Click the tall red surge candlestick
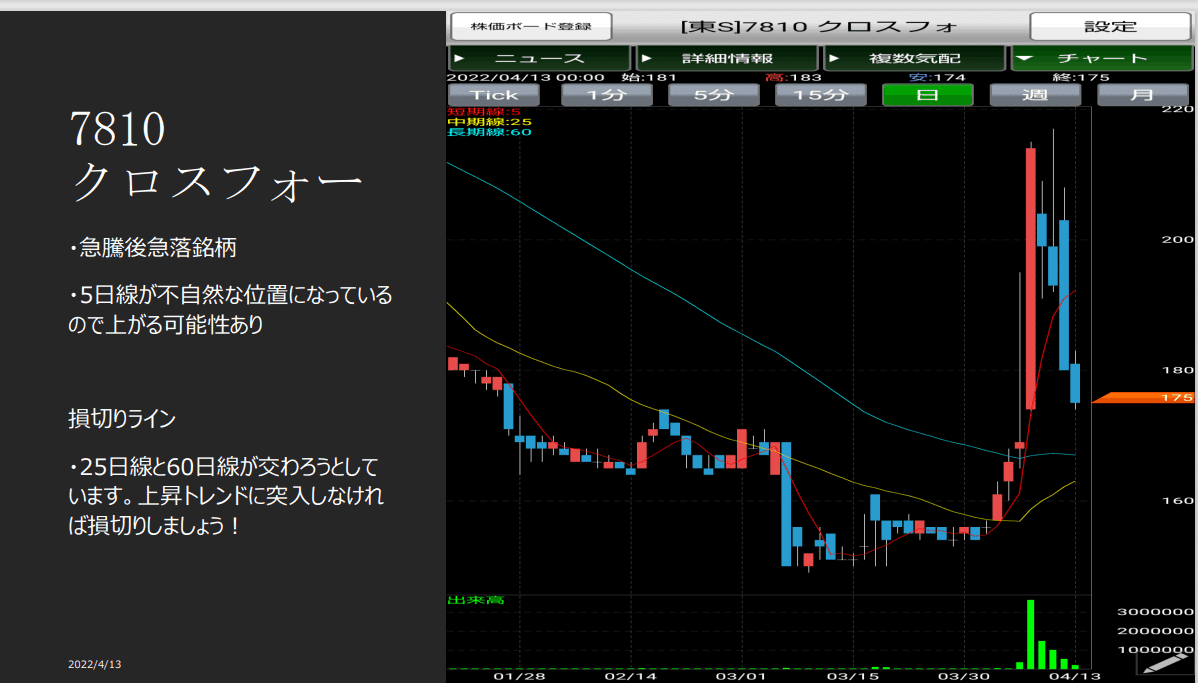This screenshot has height=683, width=1198. (x=1031, y=279)
